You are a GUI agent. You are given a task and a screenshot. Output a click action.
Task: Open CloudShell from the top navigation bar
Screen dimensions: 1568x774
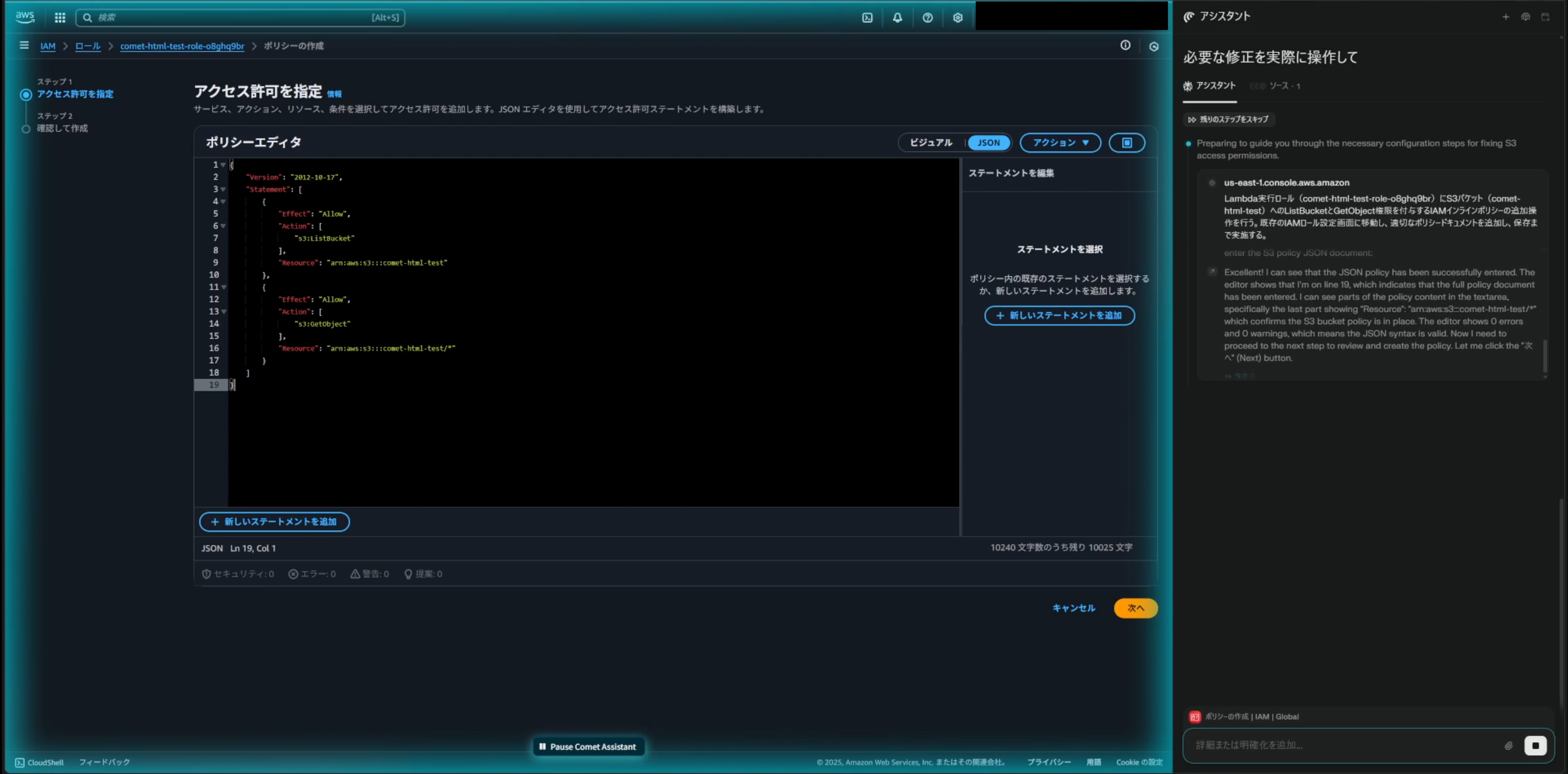pyautogui.click(x=868, y=17)
